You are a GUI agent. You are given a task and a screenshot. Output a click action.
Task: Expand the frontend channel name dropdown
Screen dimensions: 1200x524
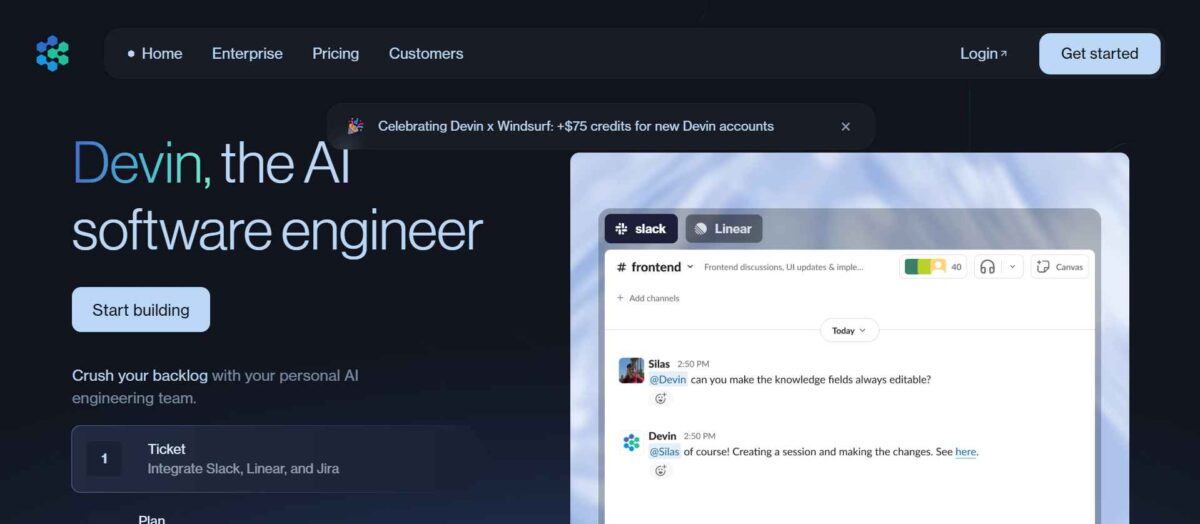[x=690, y=267]
